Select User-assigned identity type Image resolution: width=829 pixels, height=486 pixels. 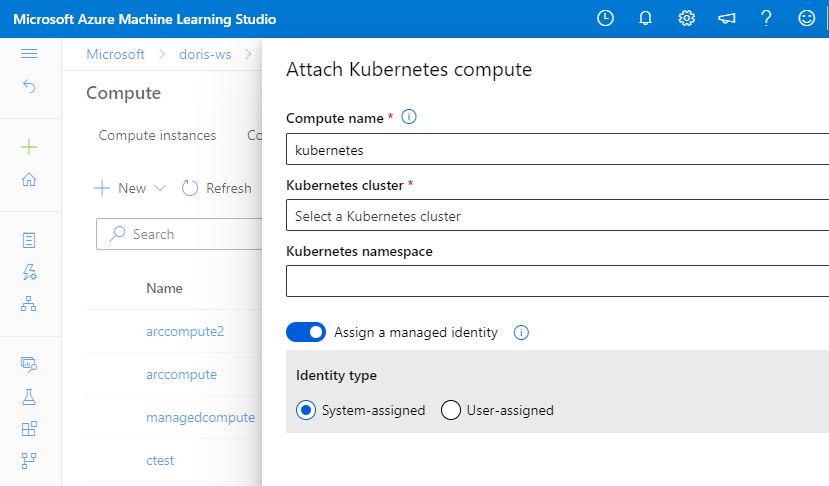tap(451, 410)
